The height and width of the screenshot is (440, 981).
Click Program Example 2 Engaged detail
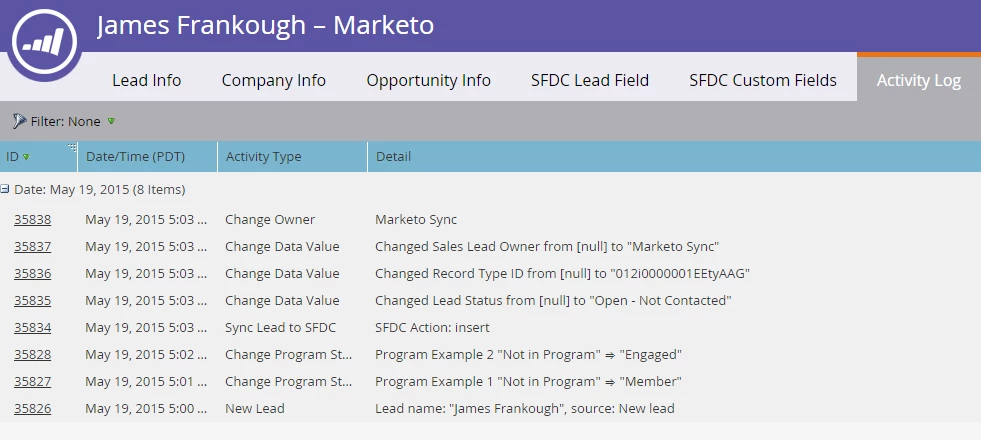(529, 354)
